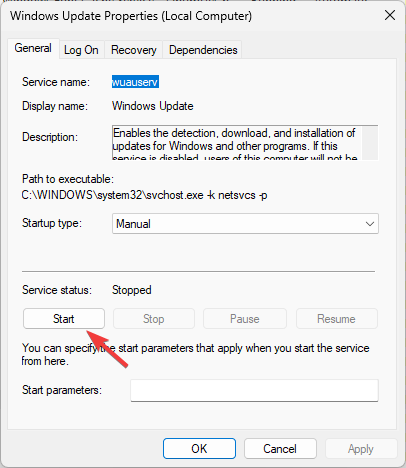Dismiss the dialog with Cancel
The width and height of the screenshot is (406, 468).
[280, 449]
